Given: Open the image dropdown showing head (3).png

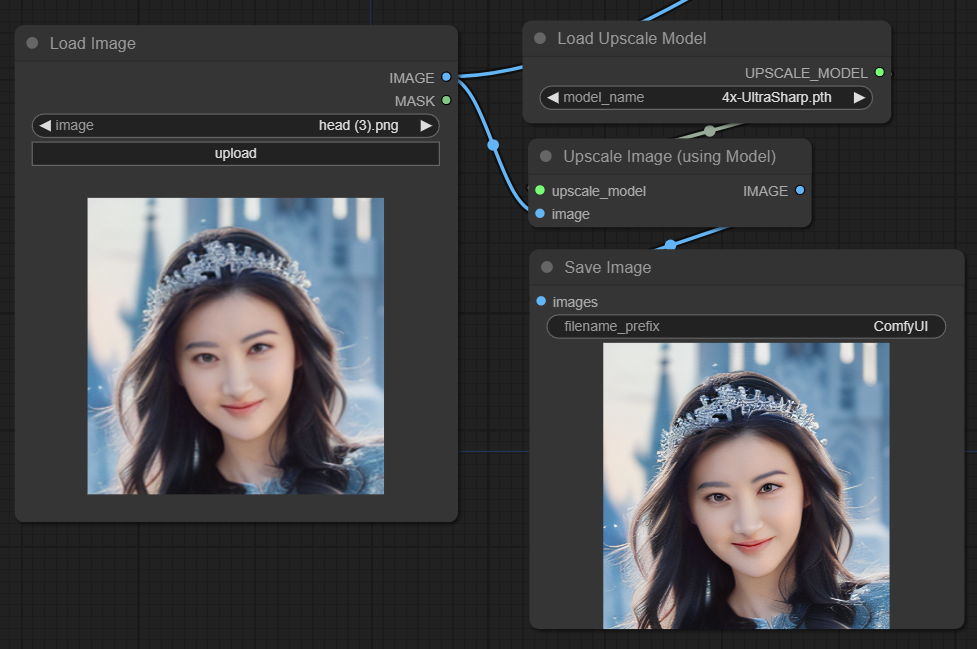Looking at the screenshot, I should [x=235, y=125].
